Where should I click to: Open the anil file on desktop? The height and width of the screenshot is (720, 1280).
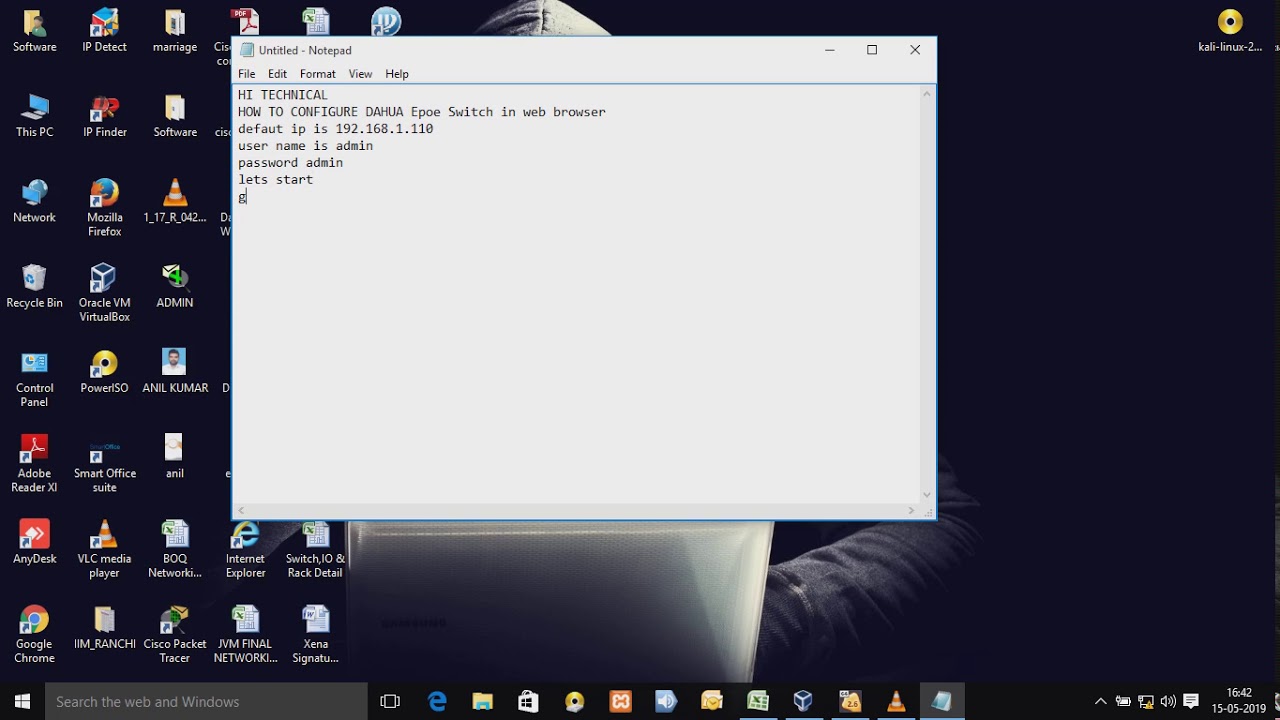point(175,457)
